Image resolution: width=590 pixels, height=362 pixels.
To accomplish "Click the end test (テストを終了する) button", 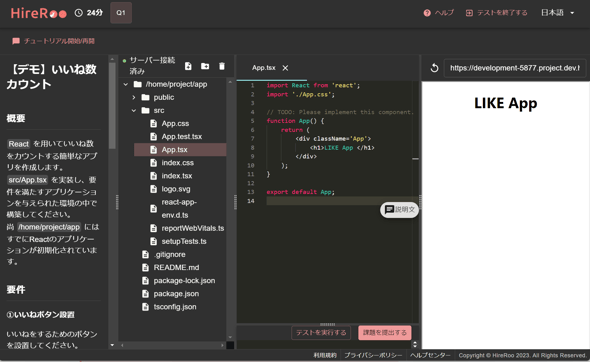I will [x=496, y=13].
